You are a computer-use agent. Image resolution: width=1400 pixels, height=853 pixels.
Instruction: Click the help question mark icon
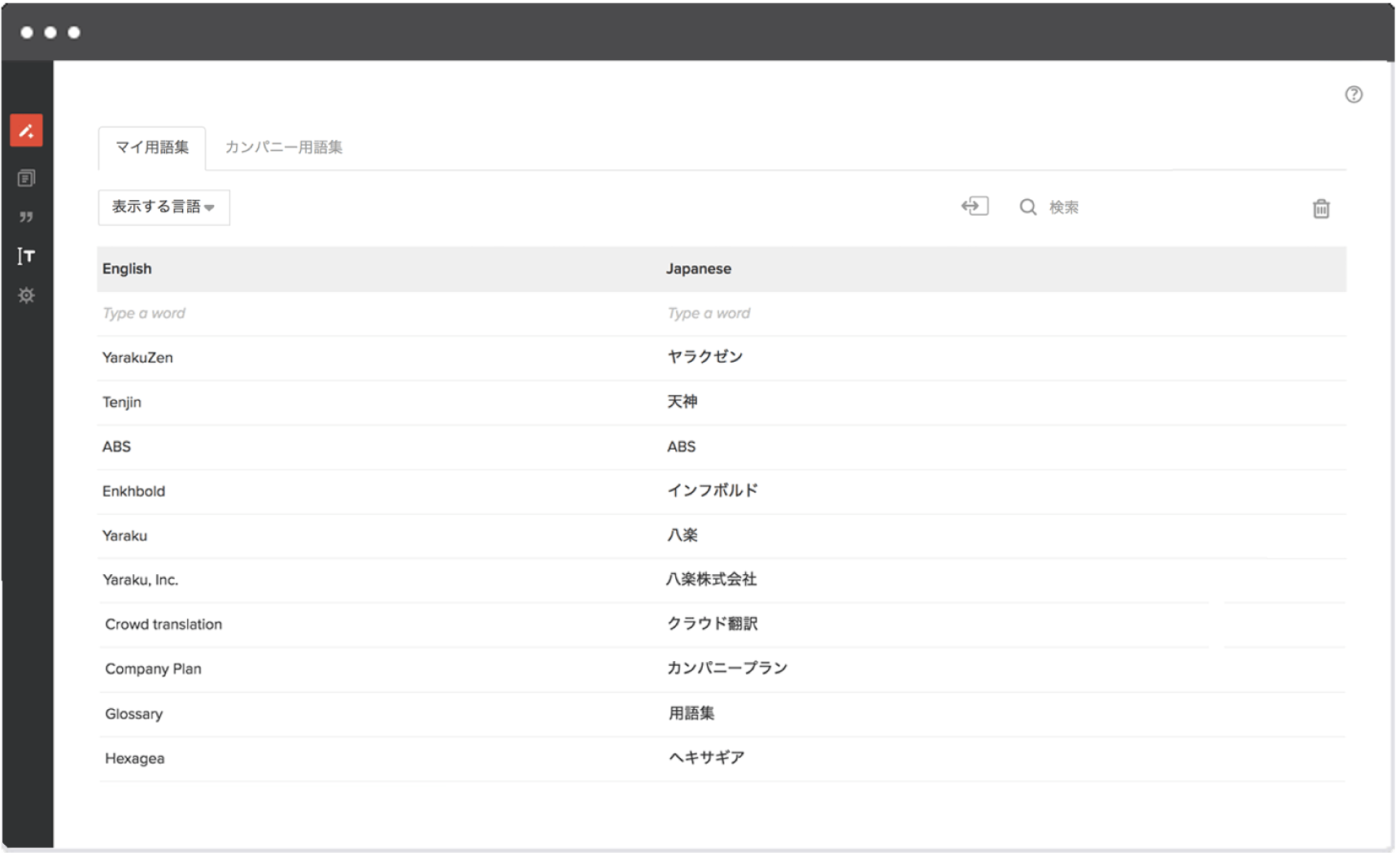[x=1354, y=94]
